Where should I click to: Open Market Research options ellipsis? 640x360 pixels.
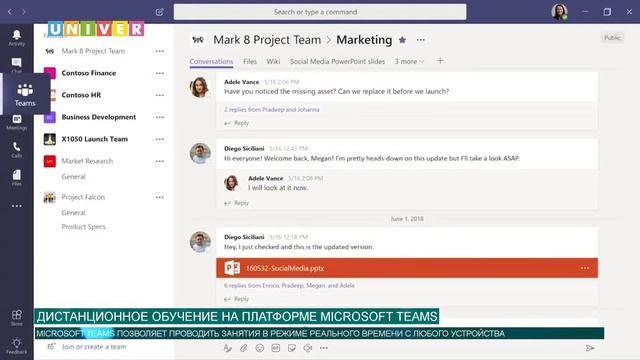click(x=160, y=161)
